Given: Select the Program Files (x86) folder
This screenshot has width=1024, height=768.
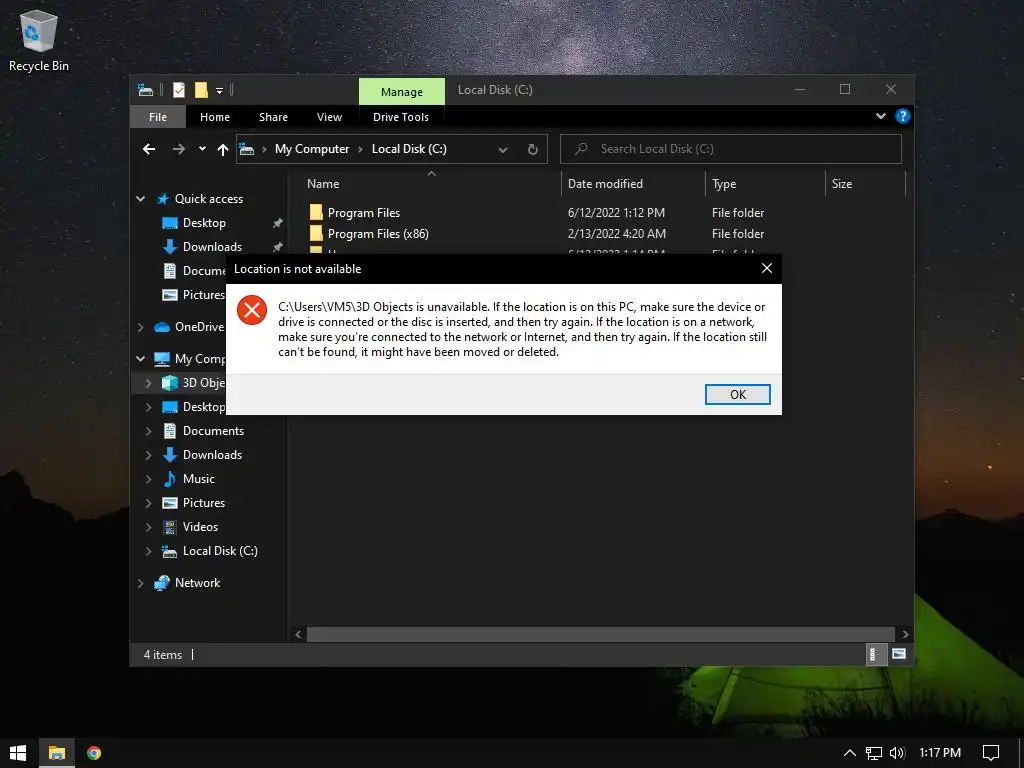Looking at the screenshot, I should pos(378,234).
